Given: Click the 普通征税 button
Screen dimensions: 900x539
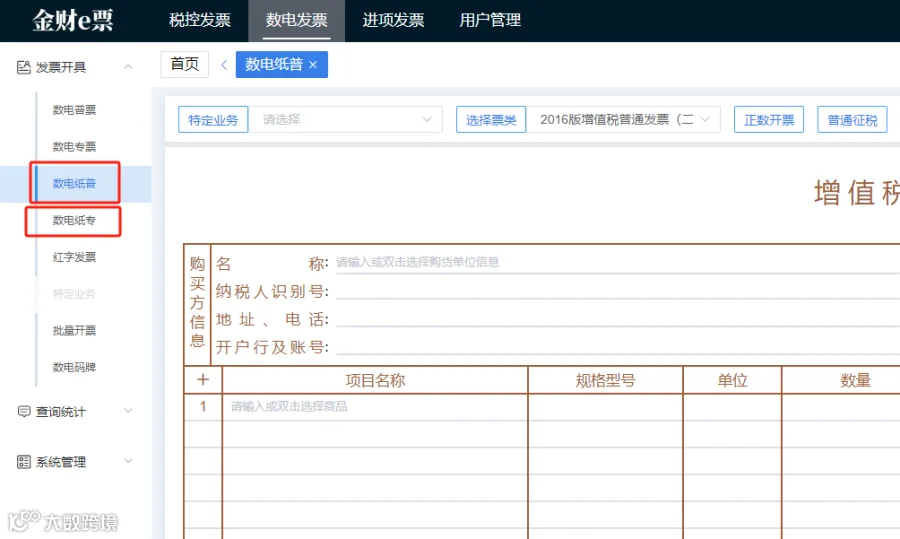Looking at the screenshot, I should tap(852, 119).
